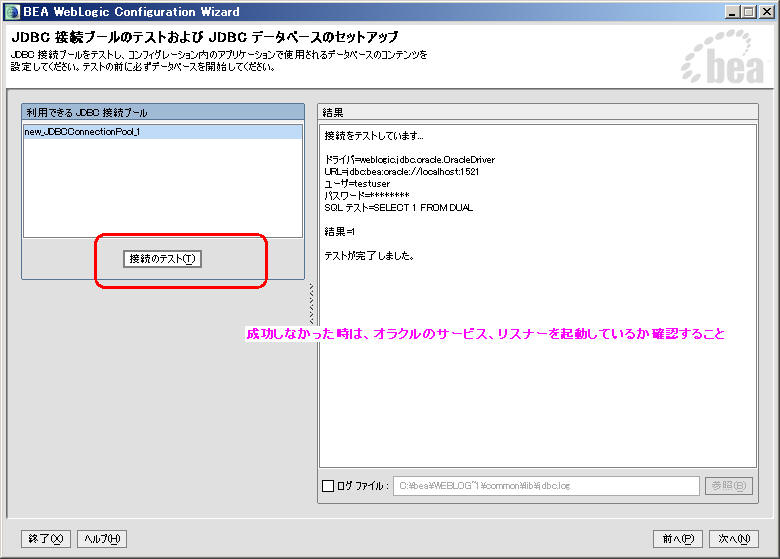The image size is (780, 559).
Task: Open help with the ヘルプ(H) button
Action: coord(102,539)
